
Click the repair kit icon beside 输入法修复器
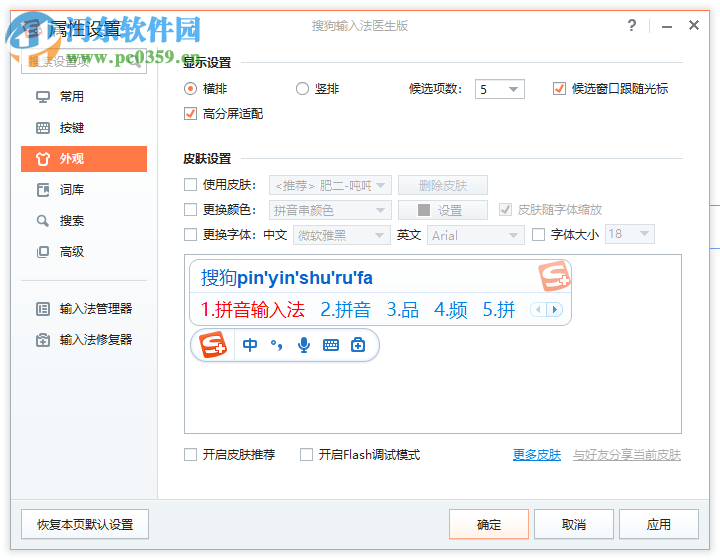(x=43, y=340)
